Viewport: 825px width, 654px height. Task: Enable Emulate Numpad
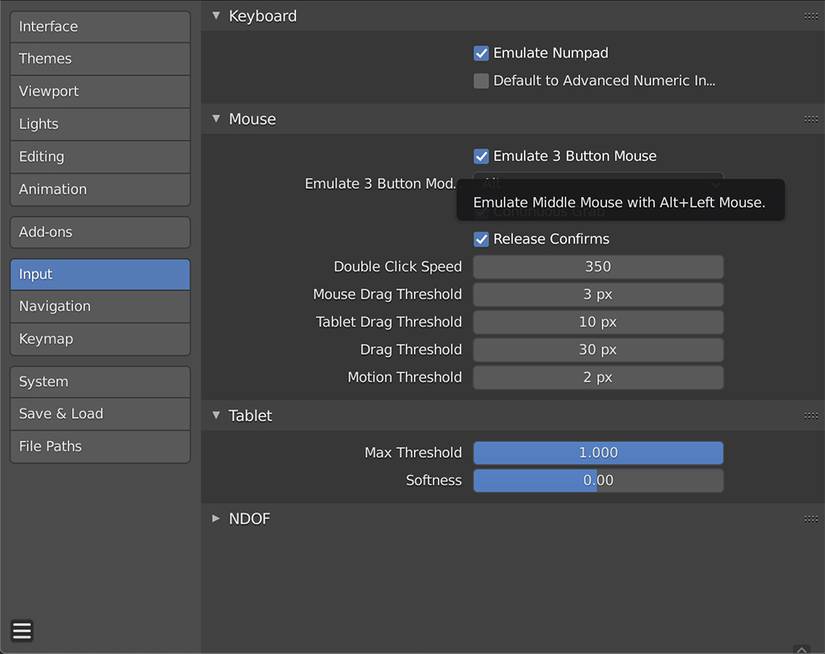[481, 52]
